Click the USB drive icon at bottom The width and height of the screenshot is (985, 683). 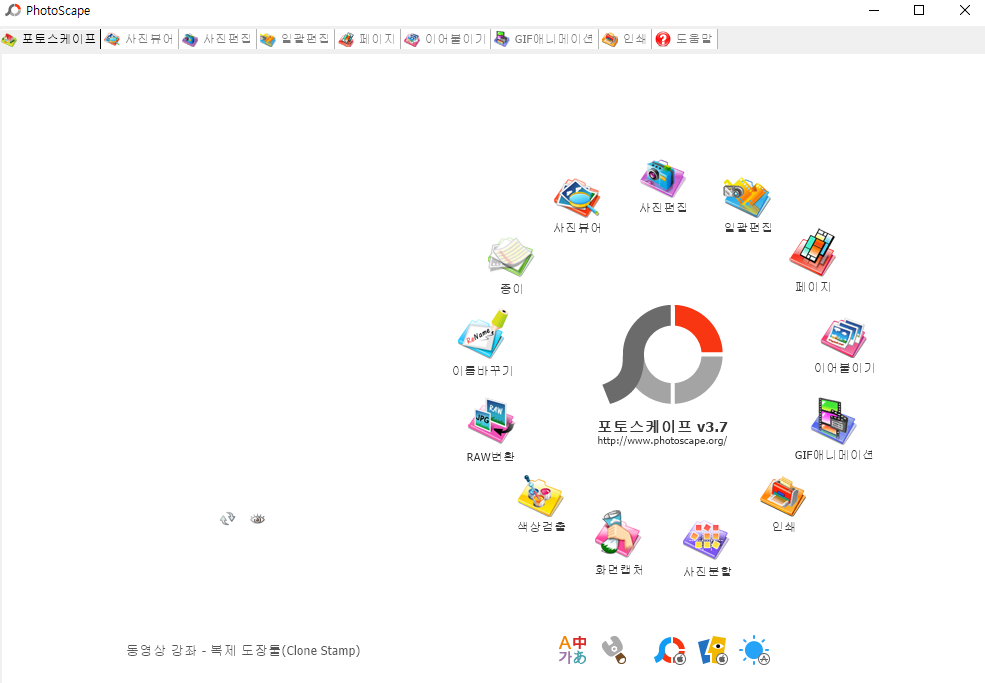click(x=614, y=650)
